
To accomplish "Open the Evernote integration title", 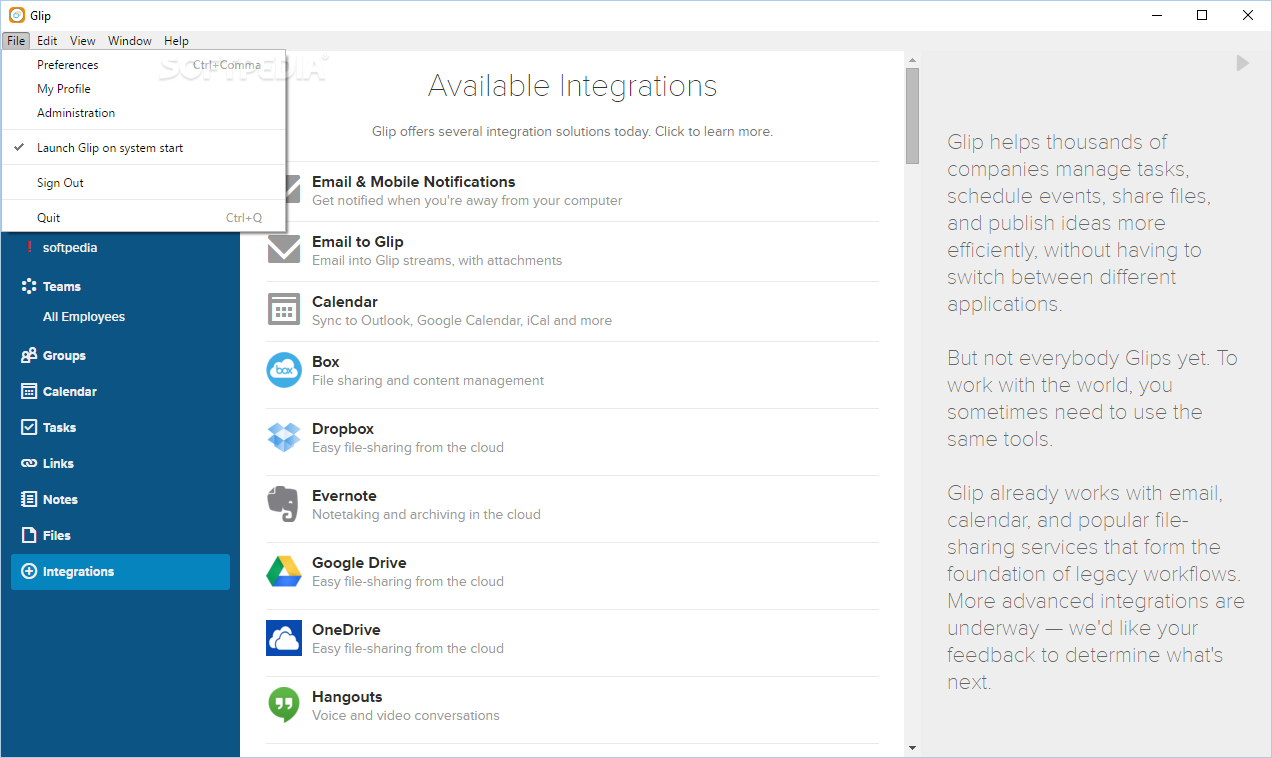I will pos(344,495).
